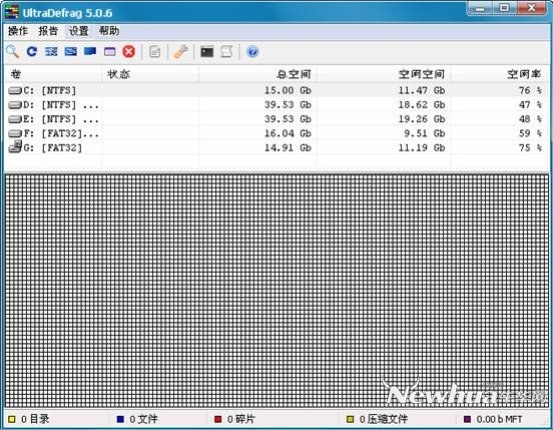Run Quick optimization from the toolbar
The image size is (553, 430).
pos(71,52)
